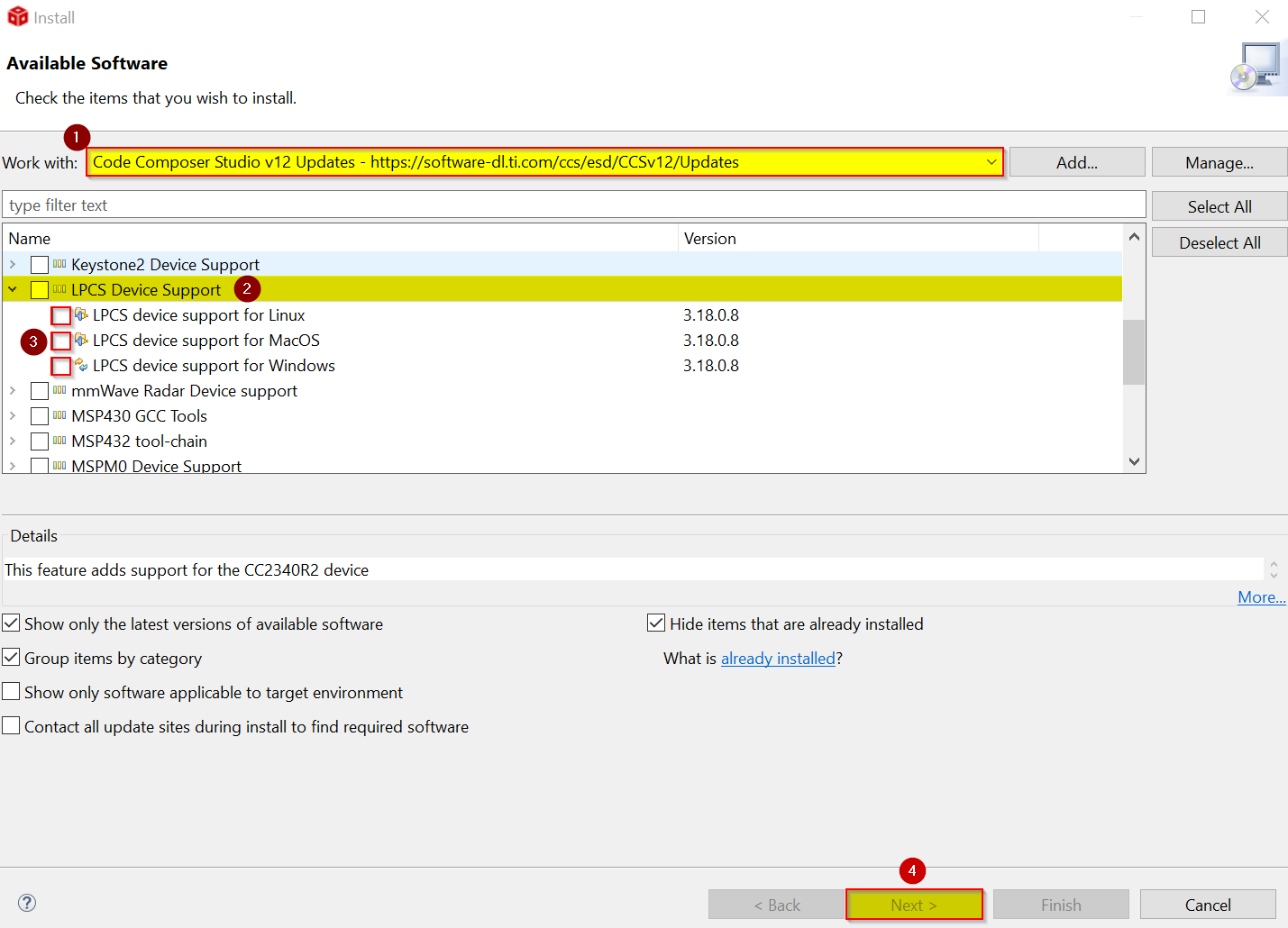Click the mmWave Radar Device support category icon

(59, 390)
